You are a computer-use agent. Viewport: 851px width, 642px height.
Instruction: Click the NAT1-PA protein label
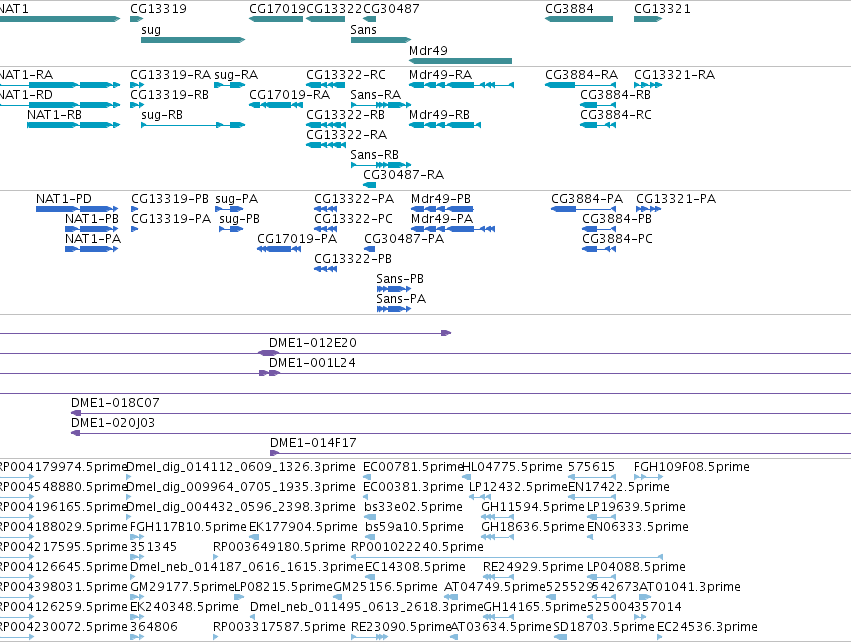click(93, 239)
